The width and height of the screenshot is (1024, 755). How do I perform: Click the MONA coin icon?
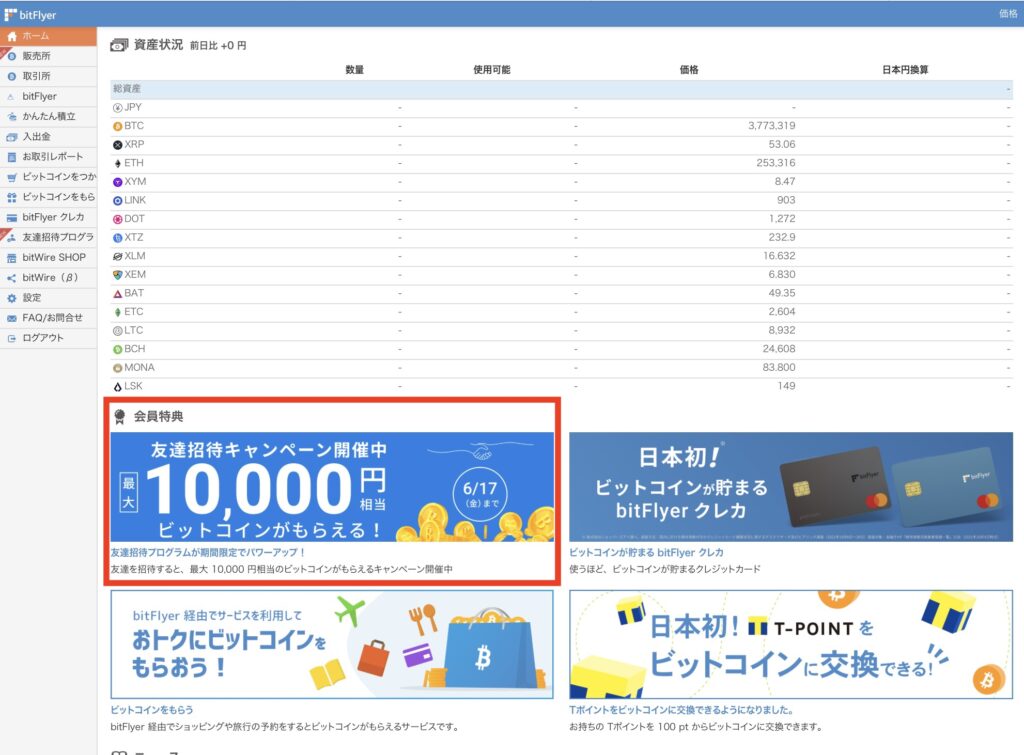(x=118, y=368)
